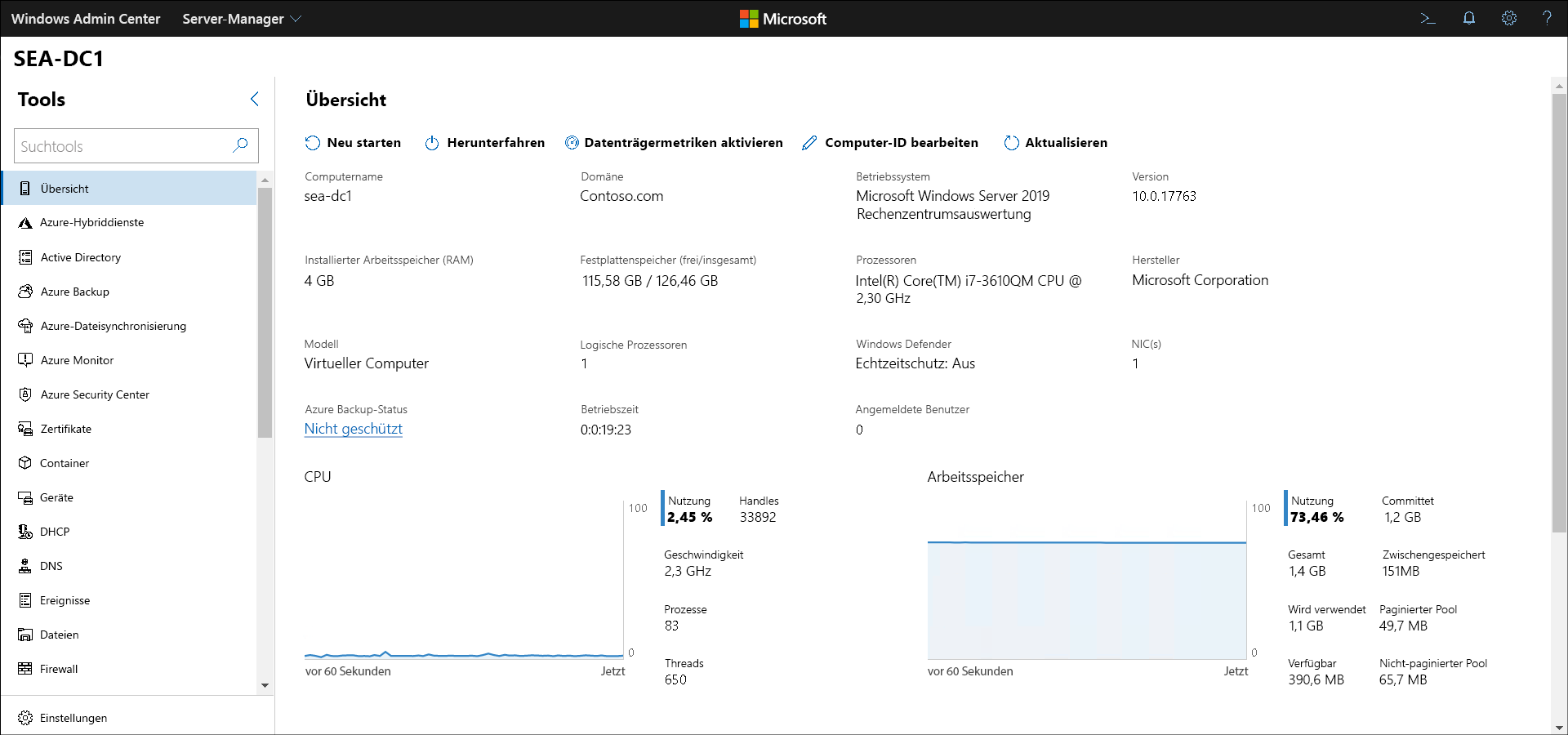This screenshot has width=1568, height=735.
Task: Click the Einstellungen gear icon
Action: click(25, 718)
